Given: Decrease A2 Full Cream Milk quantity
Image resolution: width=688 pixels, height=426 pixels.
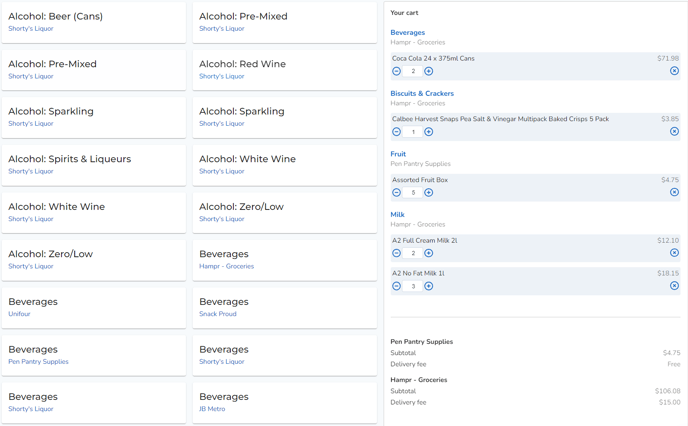Looking at the screenshot, I should click(x=397, y=253).
